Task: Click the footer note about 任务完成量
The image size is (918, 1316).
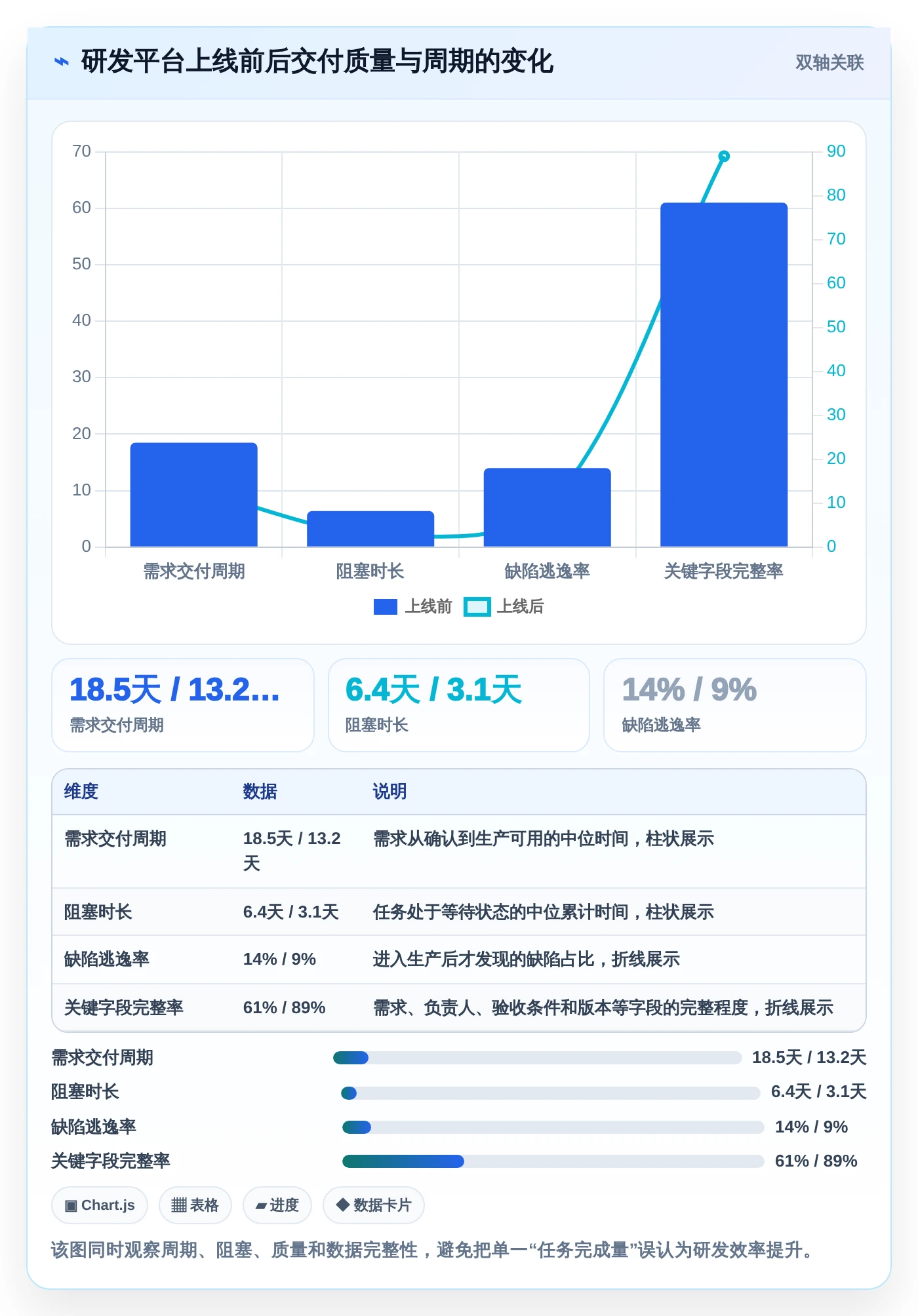Action: point(434,1250)
